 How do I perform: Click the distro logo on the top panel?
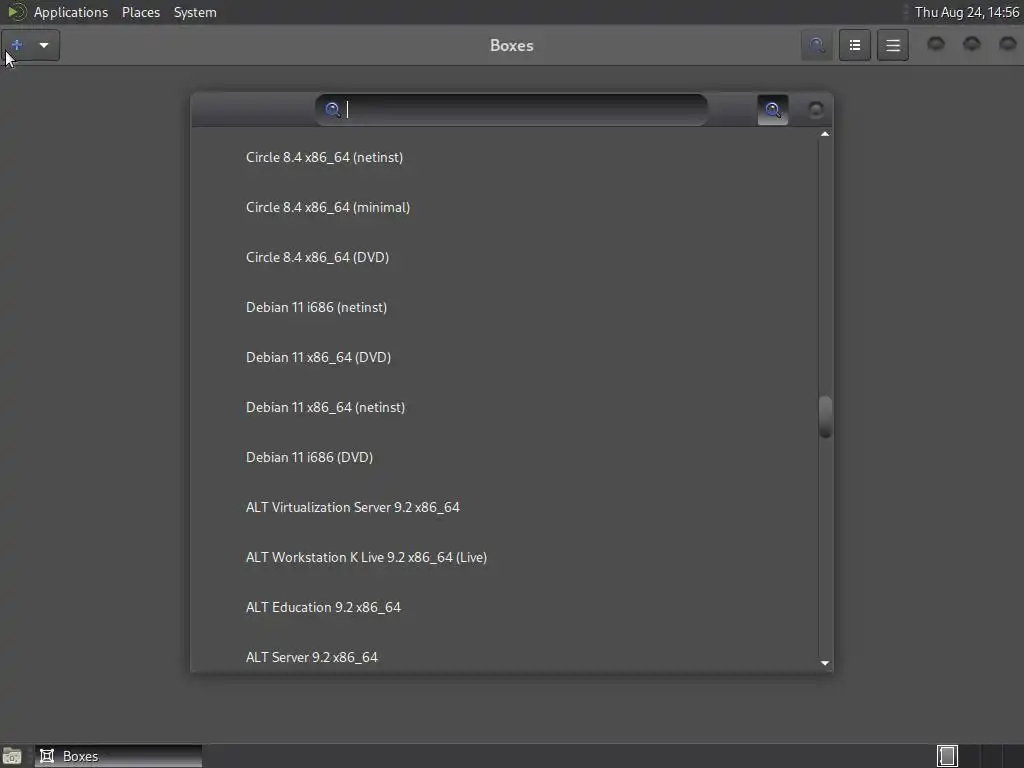(x=16, y=12)
